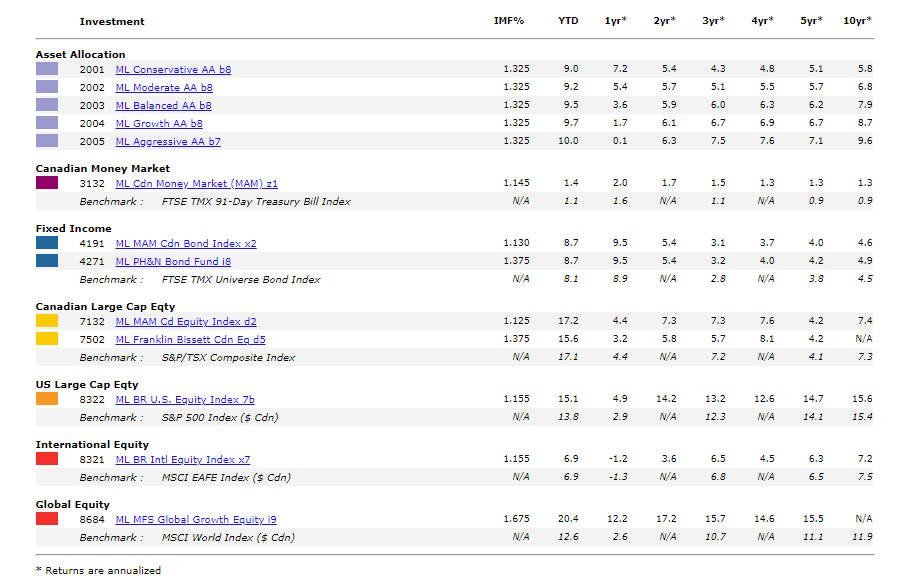Select the red swatch beside fund 8321
This screenshot has width=915, height=582.
click(x=47, y=459)
